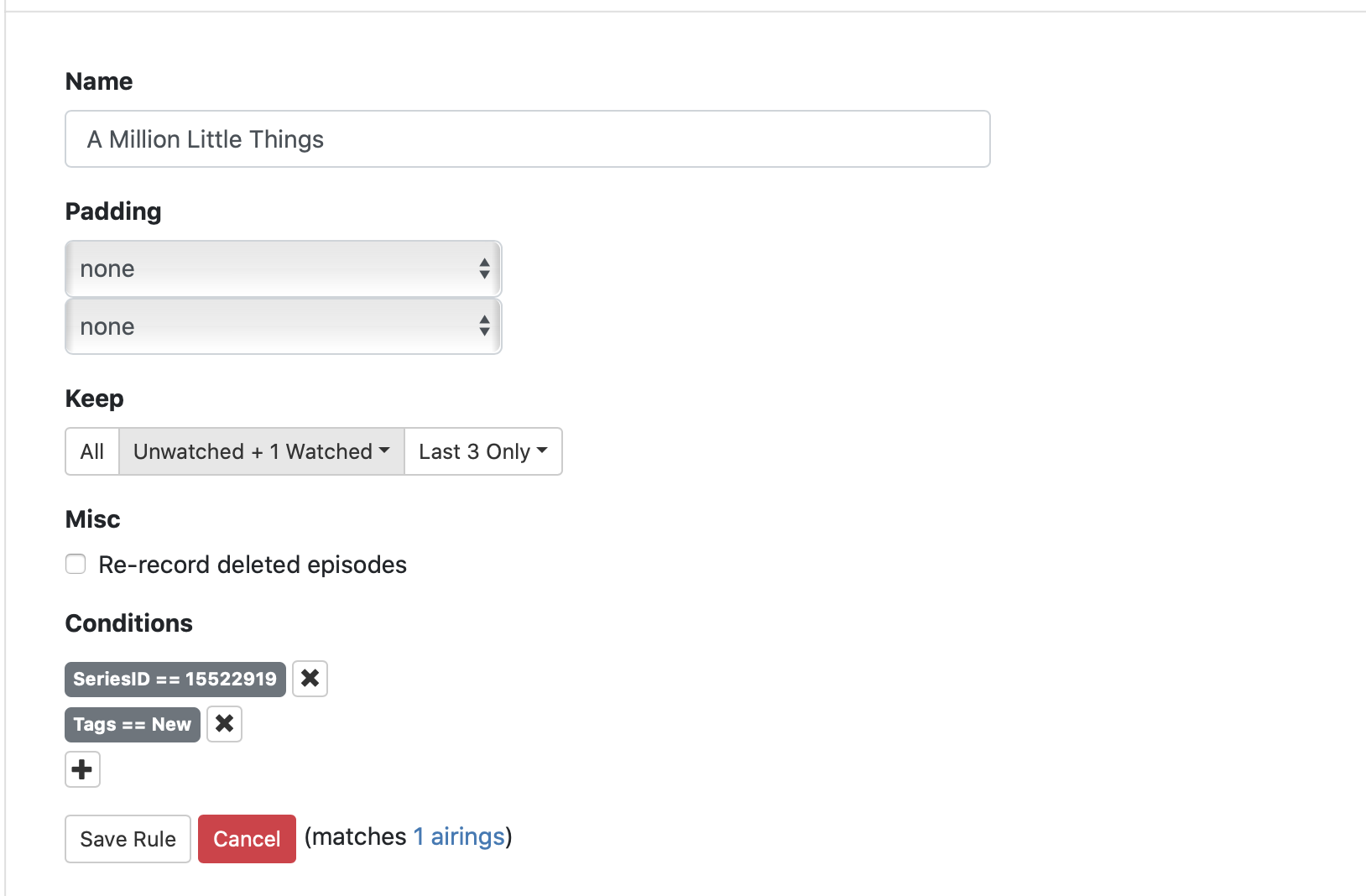The width and height of the screenshot is (1366, 896).
Task: Click the Padding section label
Action: [x=113, y=211]
